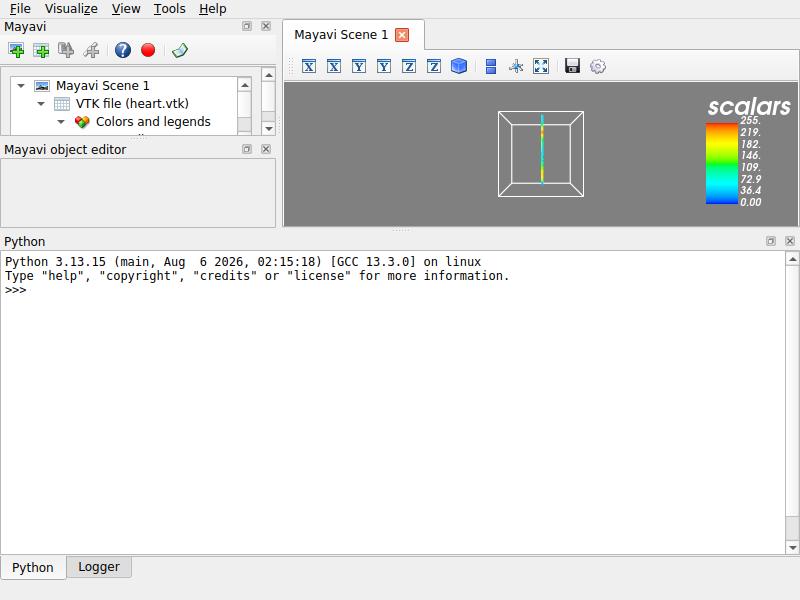Click the colored heart slice in the scene
Image resolution: width=800 pixels, height=600 pixels.
[542, 149]
